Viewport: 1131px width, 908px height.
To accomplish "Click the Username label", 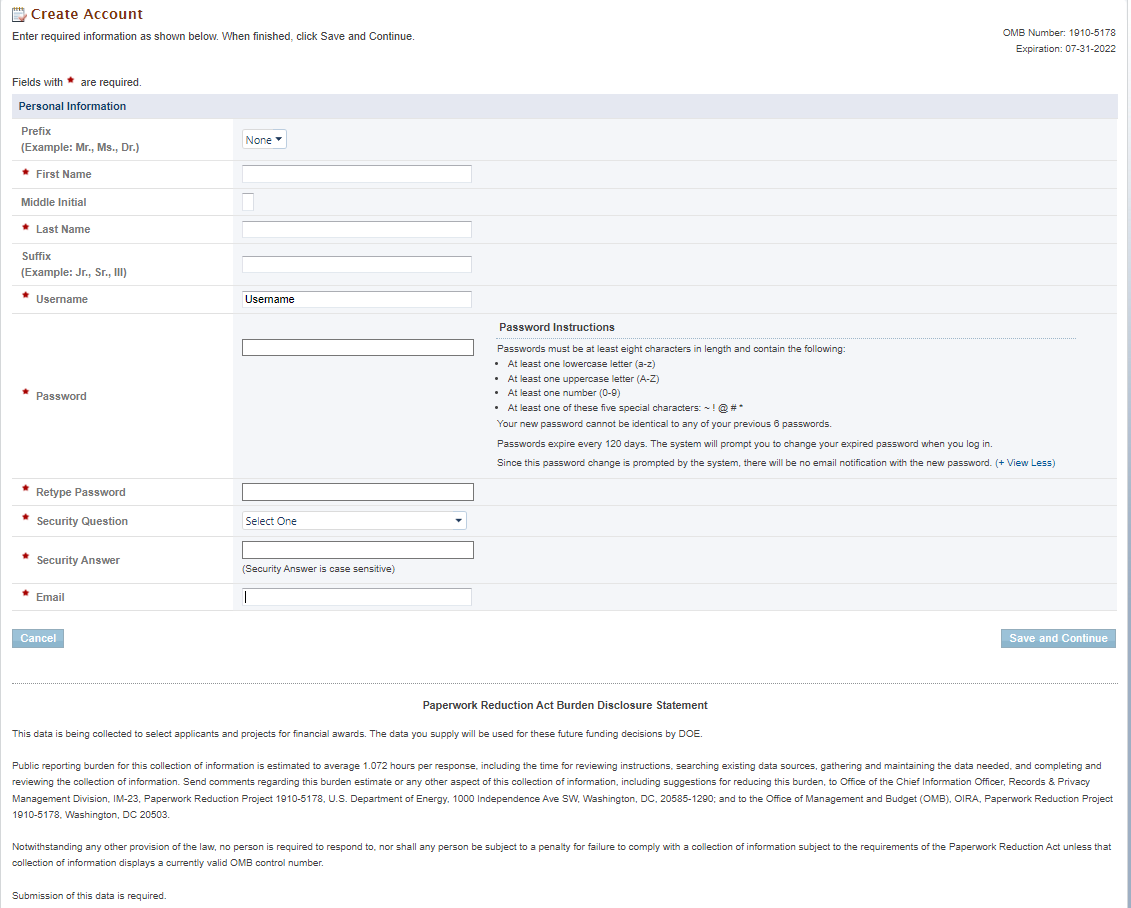I will click(62, 299).
